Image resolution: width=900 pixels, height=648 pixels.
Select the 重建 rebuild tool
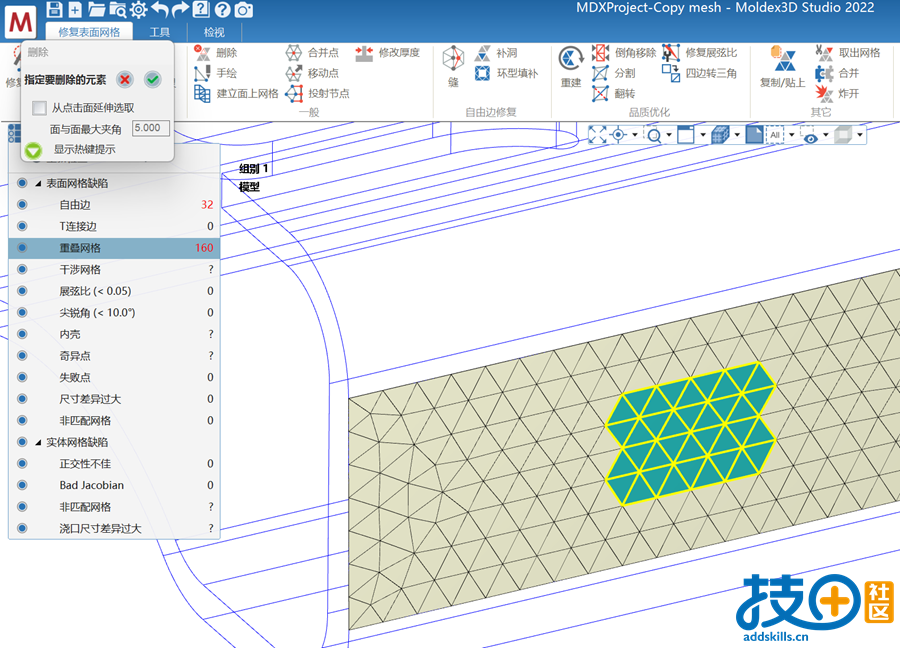(571, 67)
